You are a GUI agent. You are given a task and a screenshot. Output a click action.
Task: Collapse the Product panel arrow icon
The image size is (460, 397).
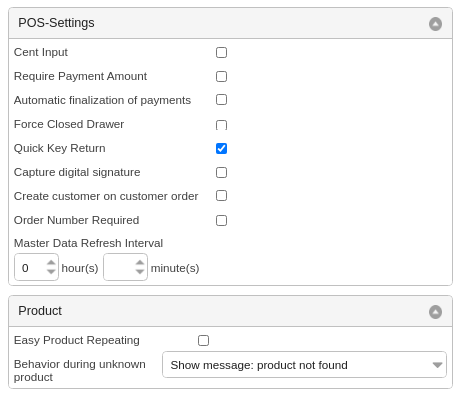[435, 312]
